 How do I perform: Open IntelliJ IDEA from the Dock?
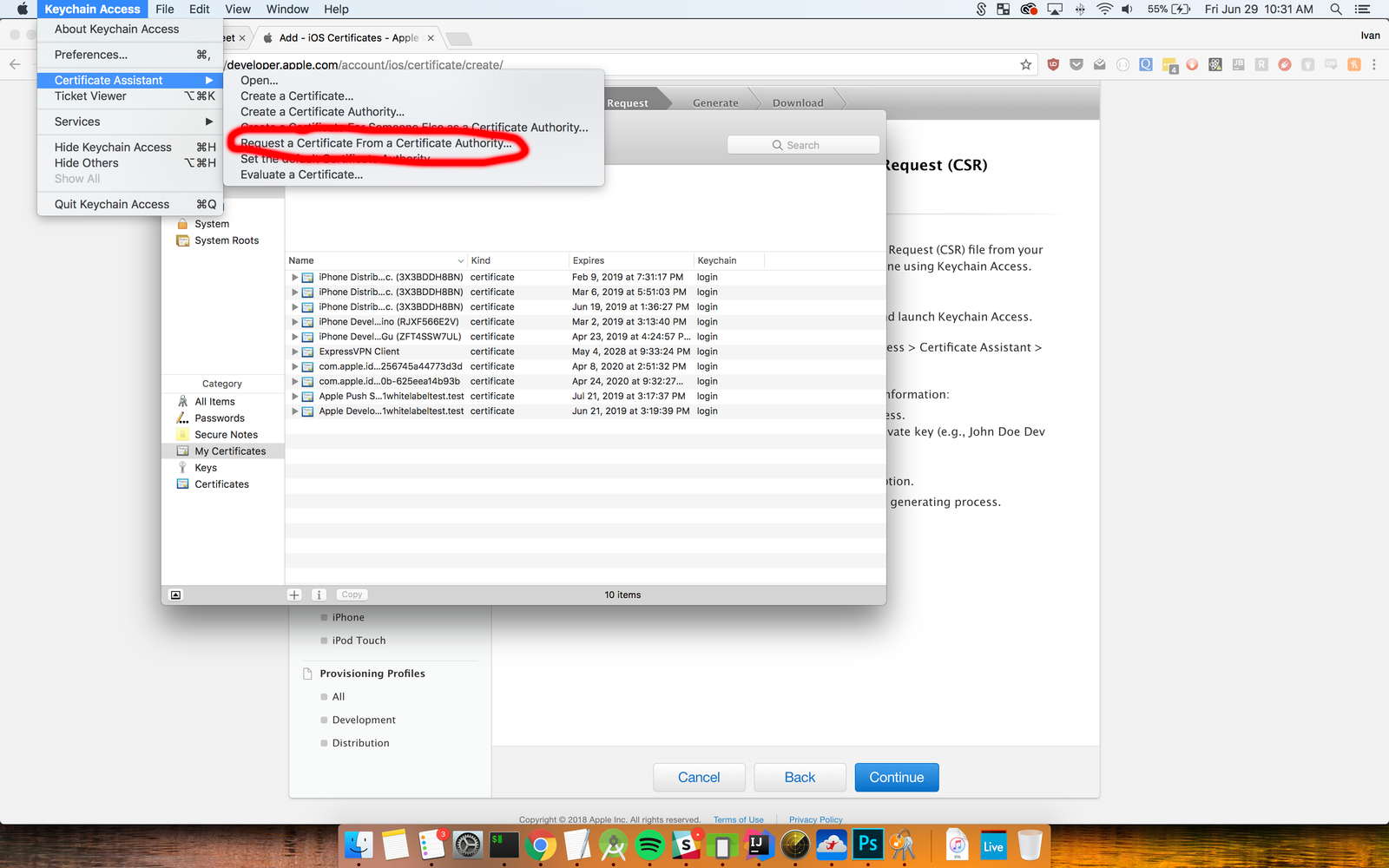759,845
